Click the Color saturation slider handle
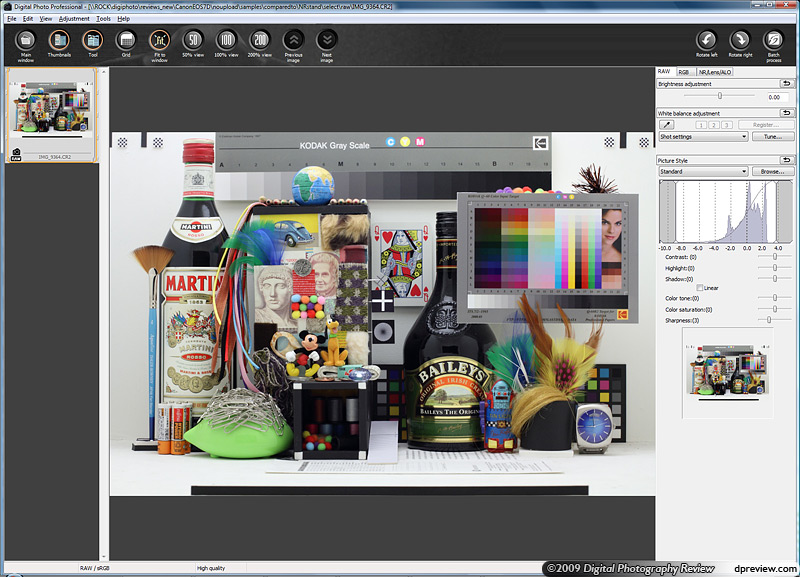Viewport: 800px width, 577px height. 774,309
